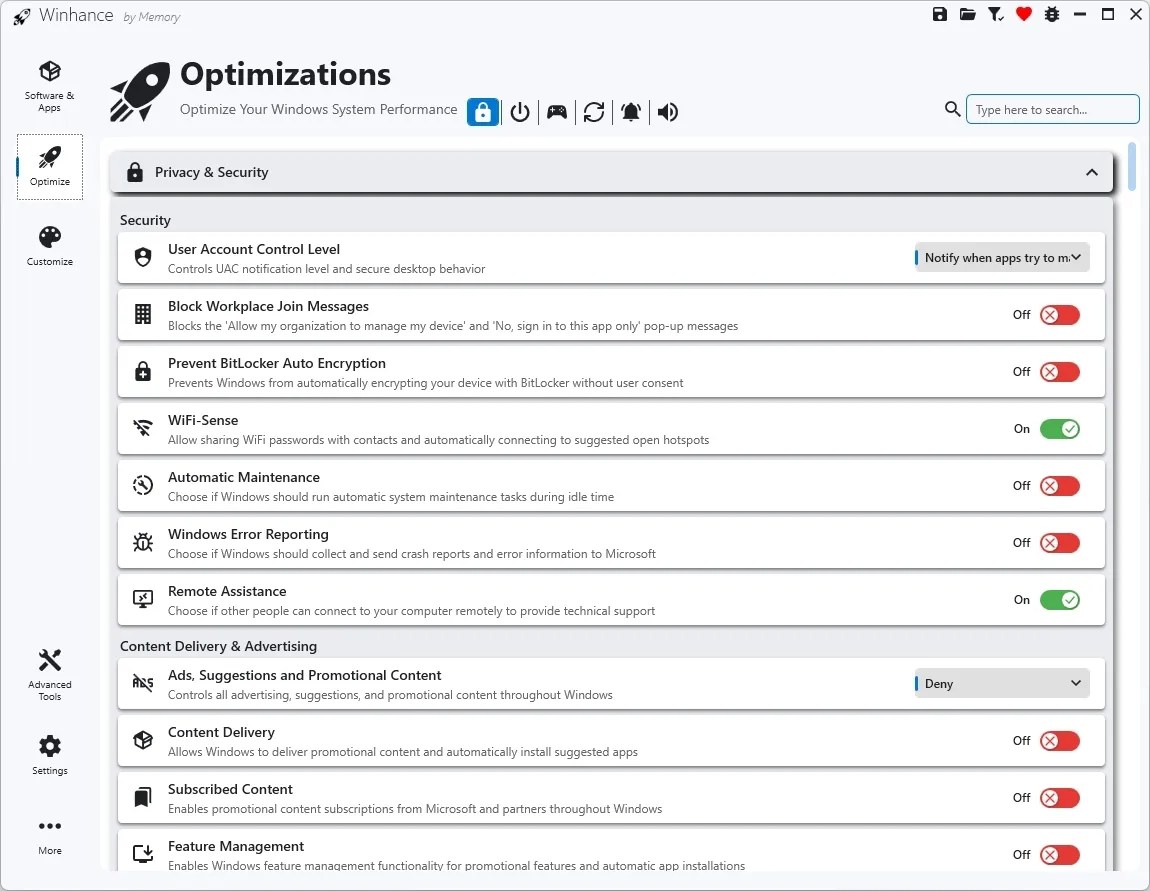Open the Settings page from the sidebar
This screenshot has height=891, width=1150.
(49, 754)
